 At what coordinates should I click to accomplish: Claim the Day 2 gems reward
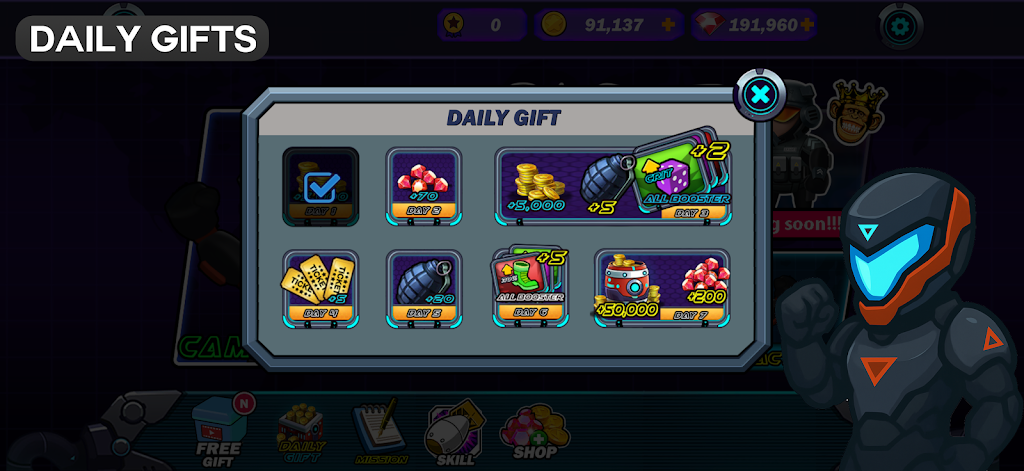[x=424, y=186]
